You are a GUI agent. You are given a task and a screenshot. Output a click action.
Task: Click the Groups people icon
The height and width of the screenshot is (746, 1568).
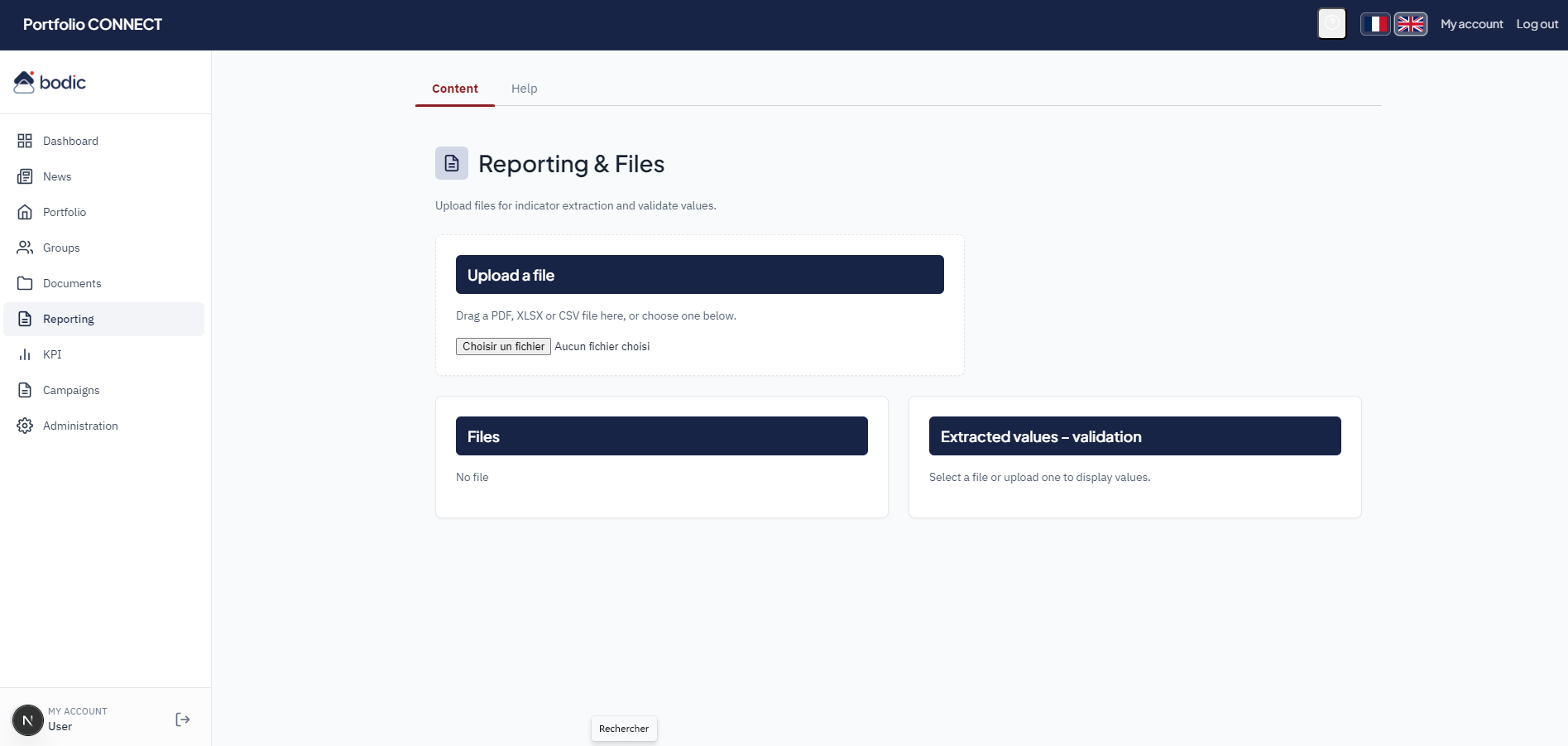[x=25, y=248]
